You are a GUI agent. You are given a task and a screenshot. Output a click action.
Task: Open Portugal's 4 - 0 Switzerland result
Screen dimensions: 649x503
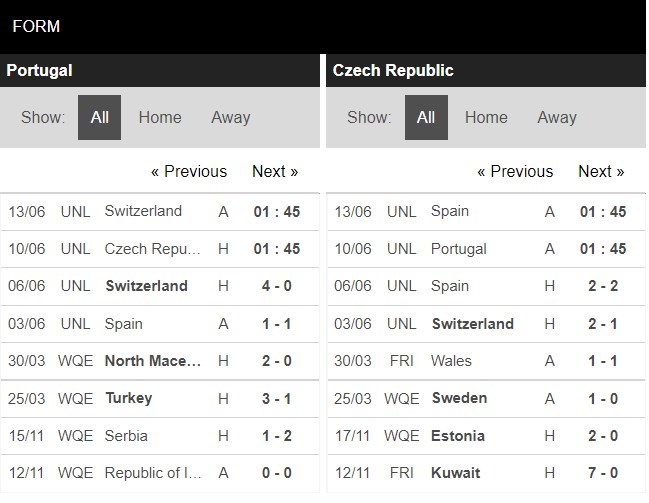(160, 286)
